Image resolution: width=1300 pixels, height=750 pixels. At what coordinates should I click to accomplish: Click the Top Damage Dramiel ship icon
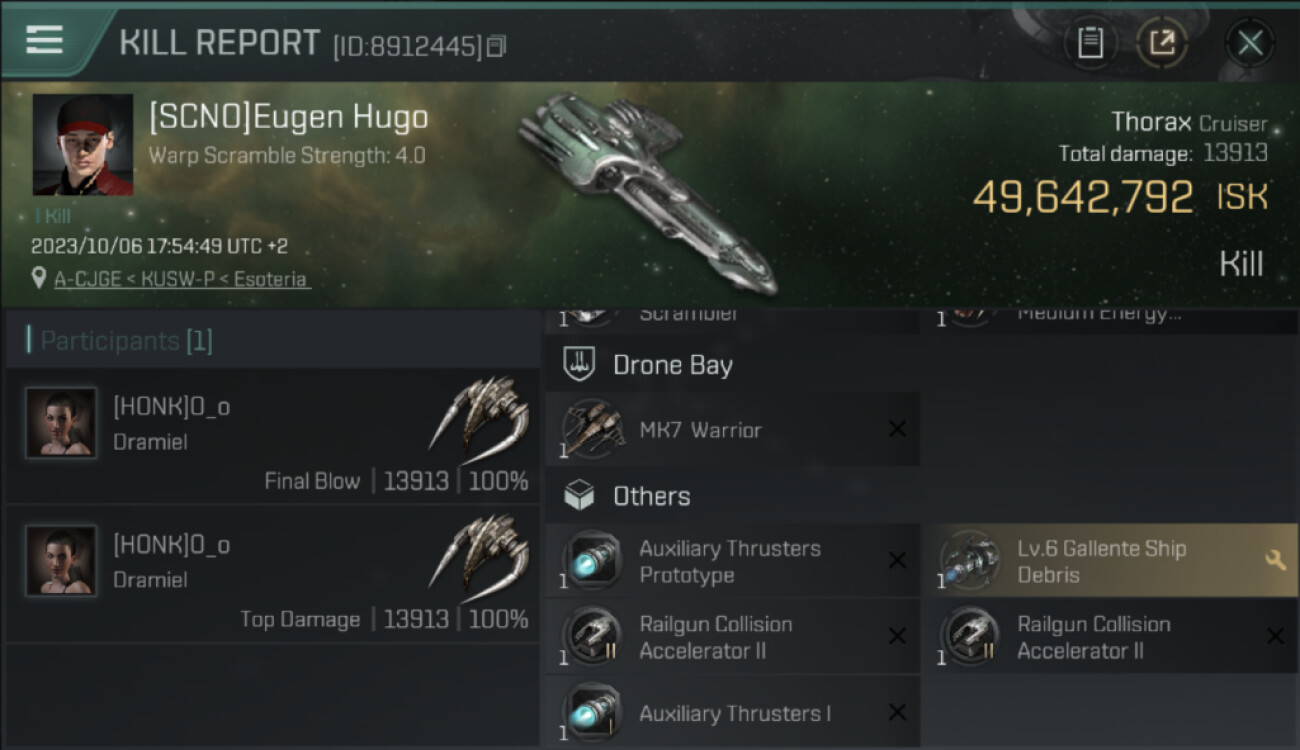[480, 553]
